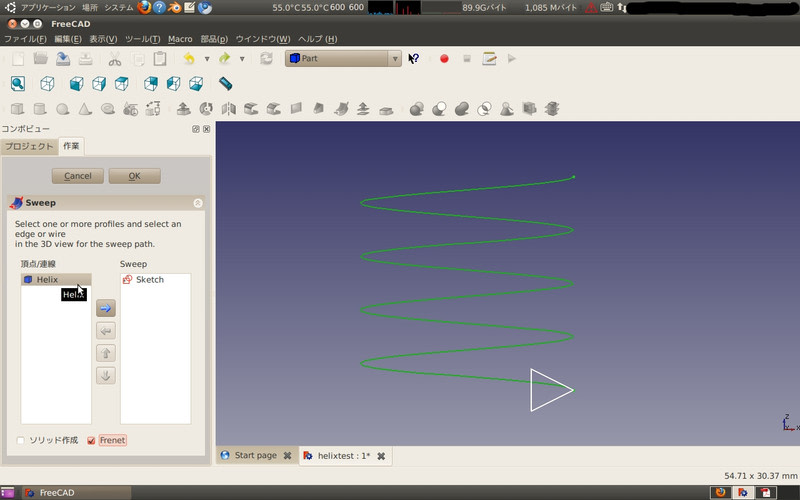Launch Firefox from the top panel
Screen dimensions: 800x500
(x=144, y=8)
